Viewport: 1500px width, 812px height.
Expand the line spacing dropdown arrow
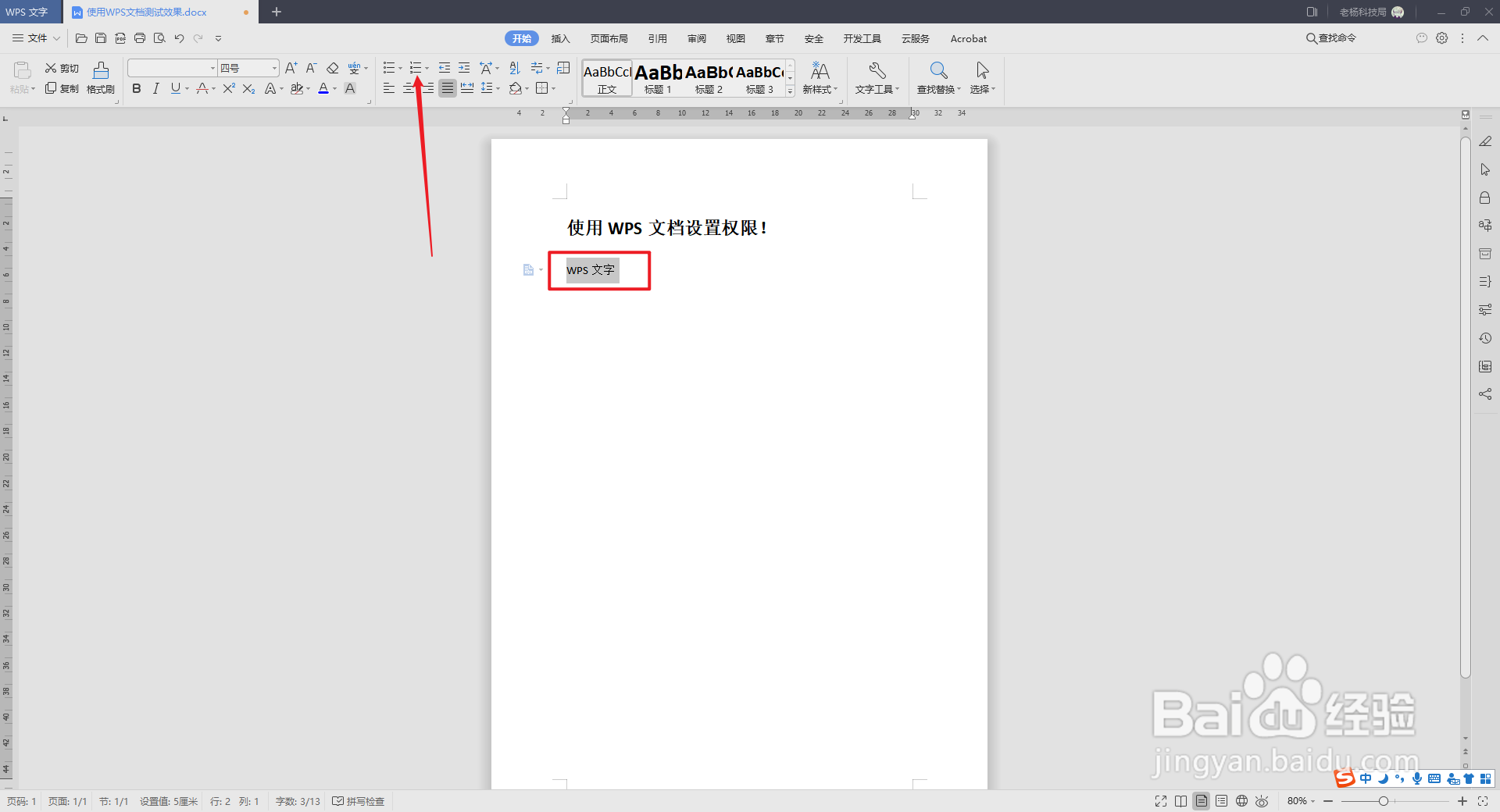(498, 89)
